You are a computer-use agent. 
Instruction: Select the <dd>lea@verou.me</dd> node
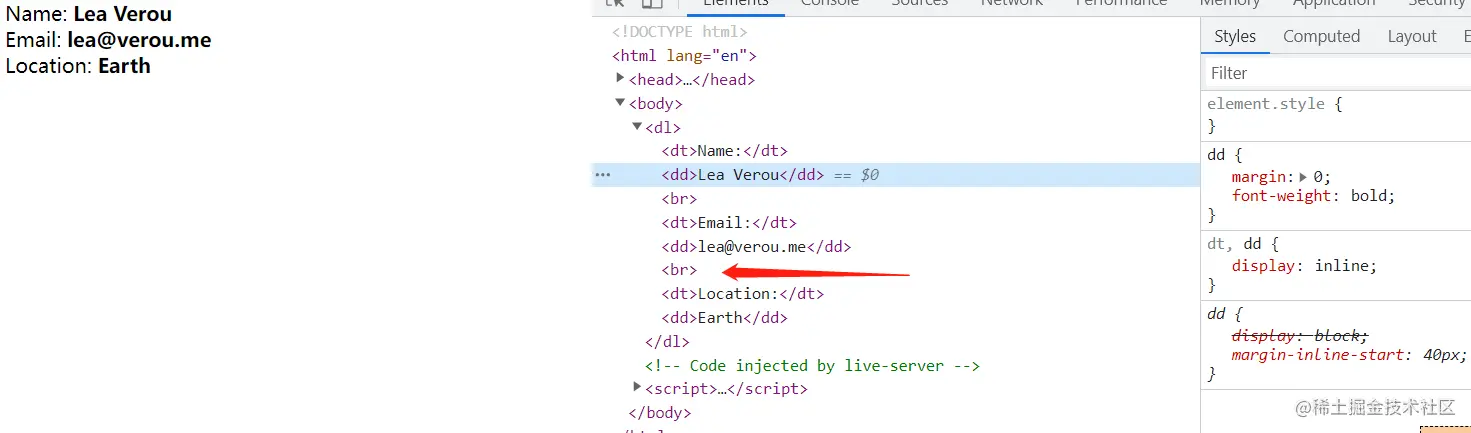[756, 247]
